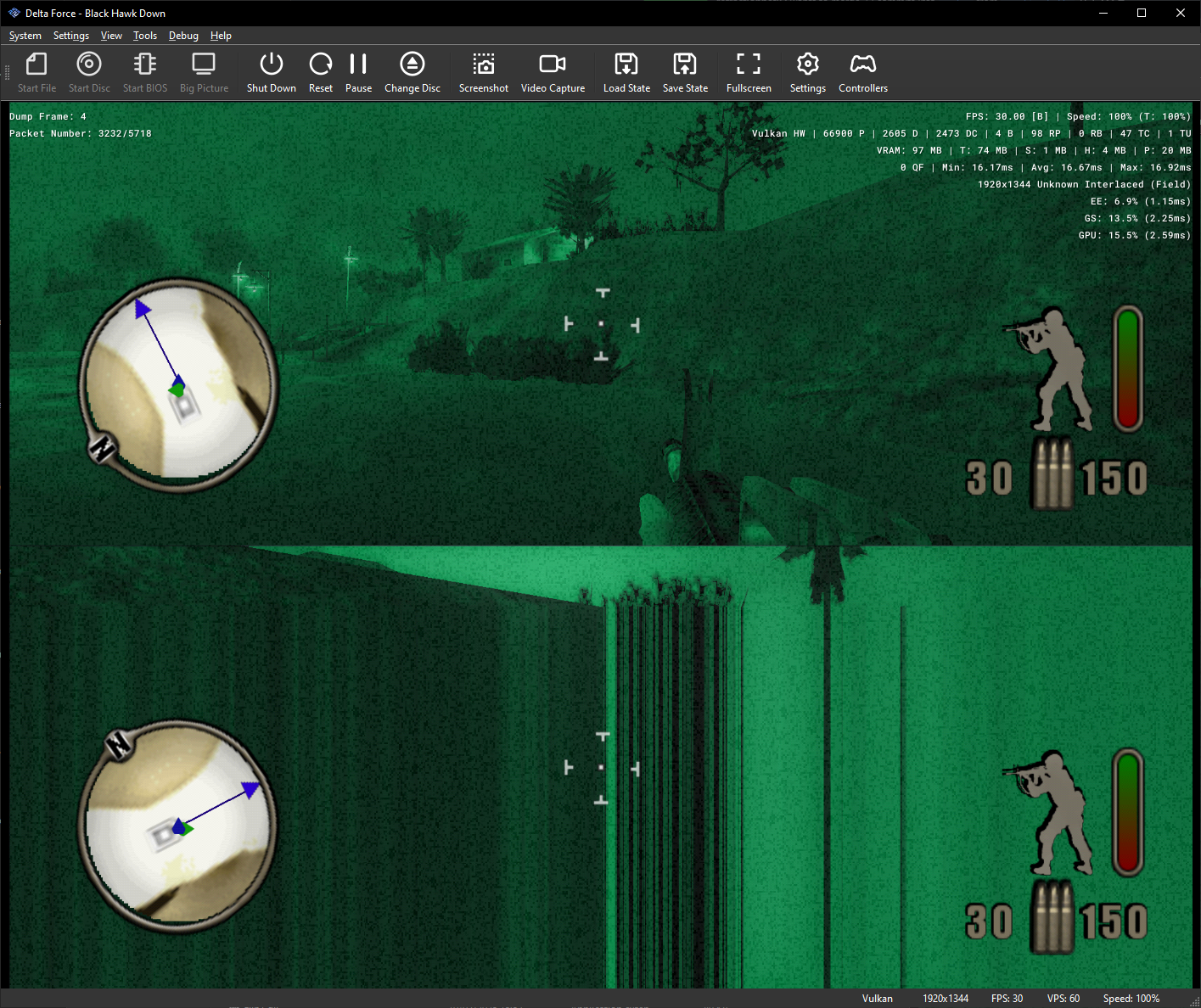Click the lower player's soldier stance icon
1201x1008 pixels.
[x=1048, y=812]
